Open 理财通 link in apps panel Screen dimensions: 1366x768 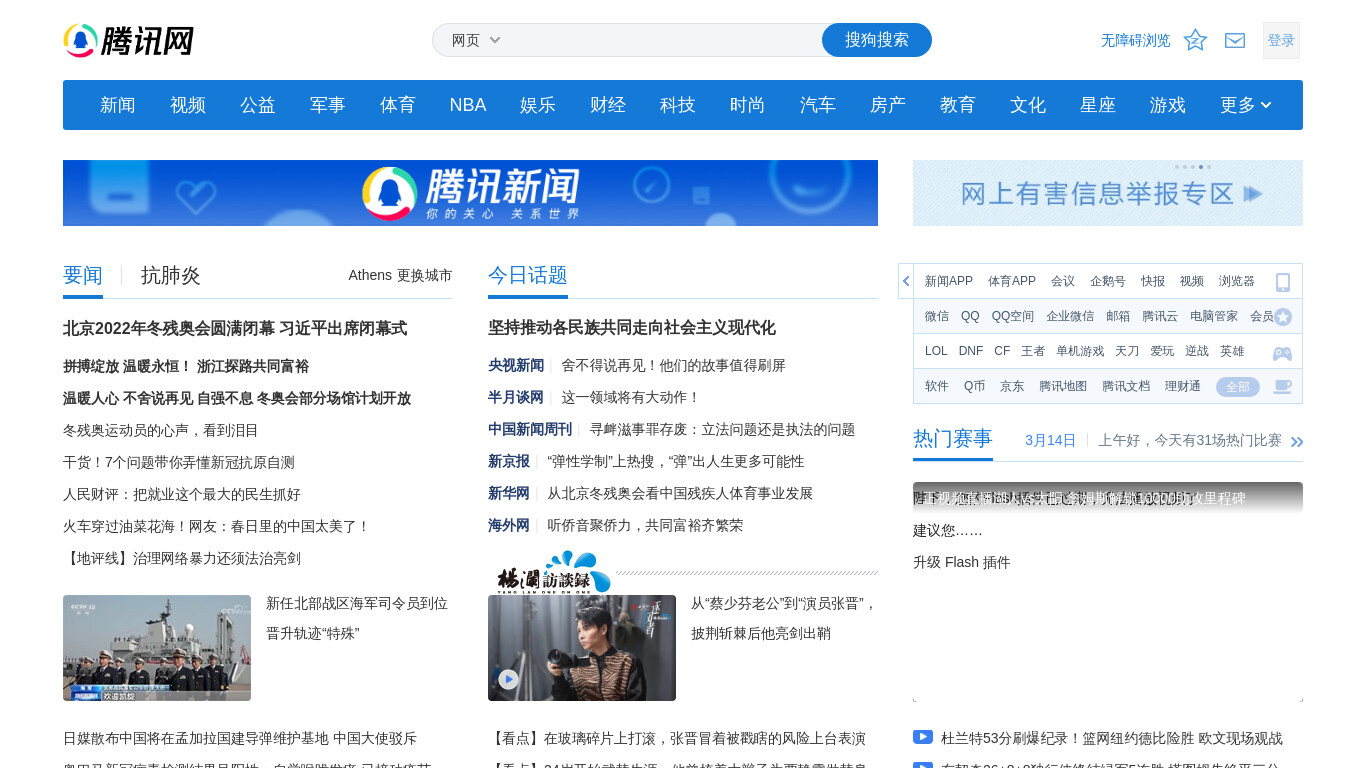[x=1183, y=387]
